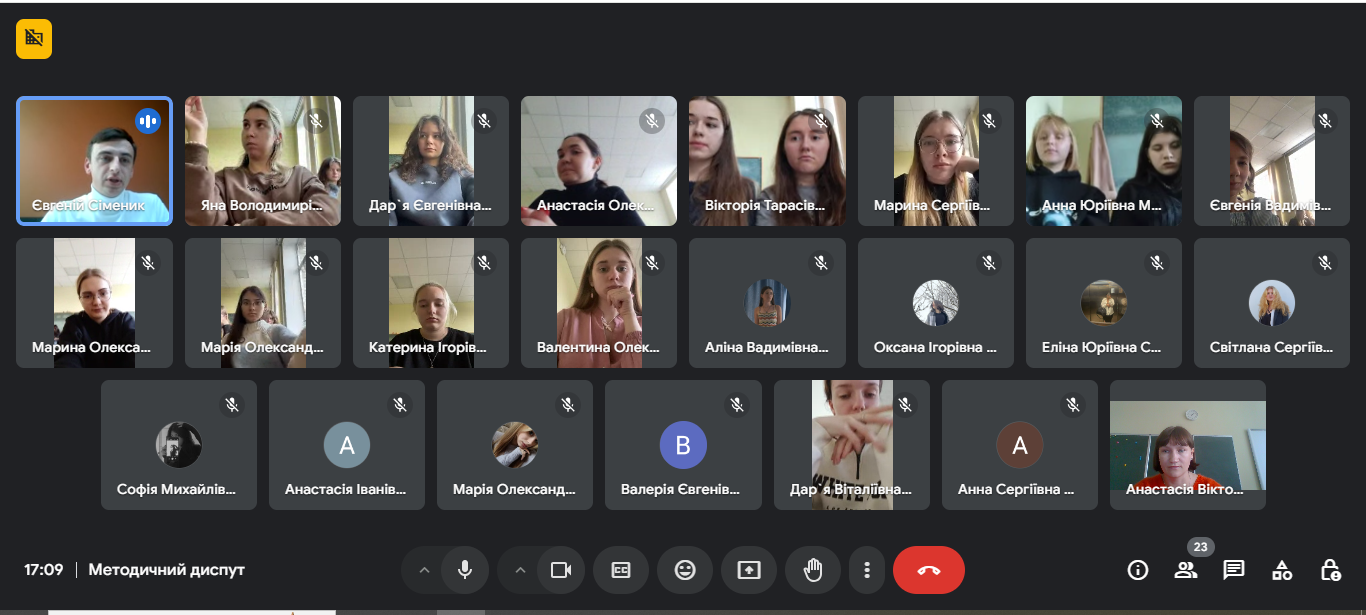
Task: Click the Анна Сергіївна letter A avatar
Action: click(x=1020, y=445)
